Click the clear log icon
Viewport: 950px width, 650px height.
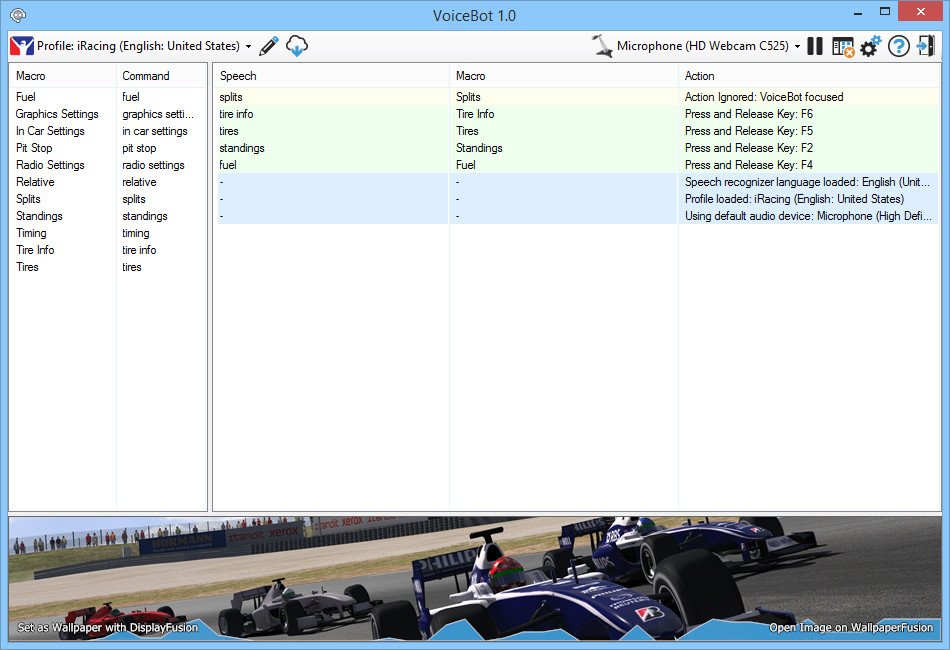[x=843, y=47]
